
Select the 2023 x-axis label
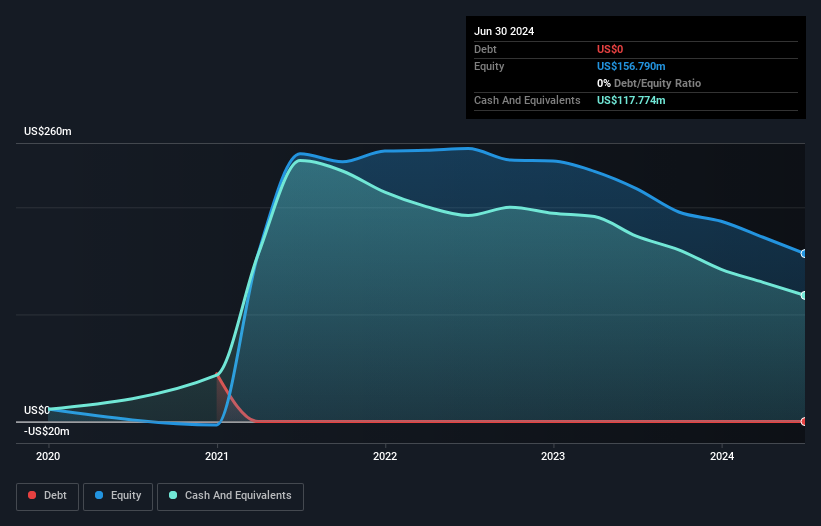pos(553,456)
